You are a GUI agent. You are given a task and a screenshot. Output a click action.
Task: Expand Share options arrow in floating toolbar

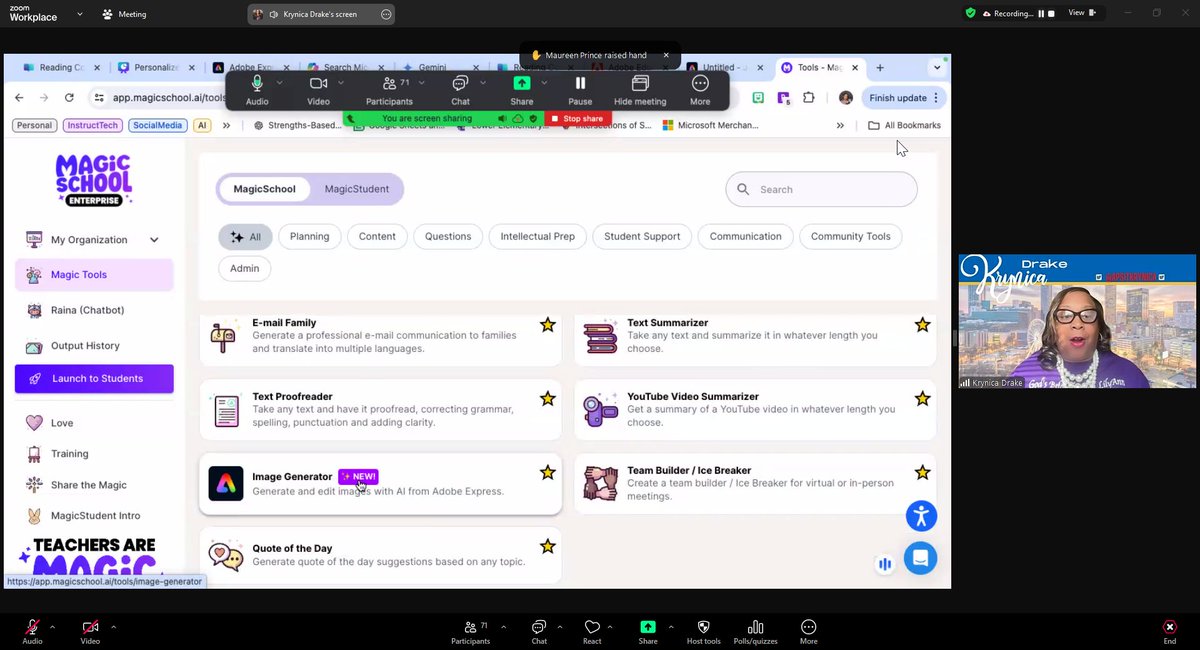[x=544, y=83]
